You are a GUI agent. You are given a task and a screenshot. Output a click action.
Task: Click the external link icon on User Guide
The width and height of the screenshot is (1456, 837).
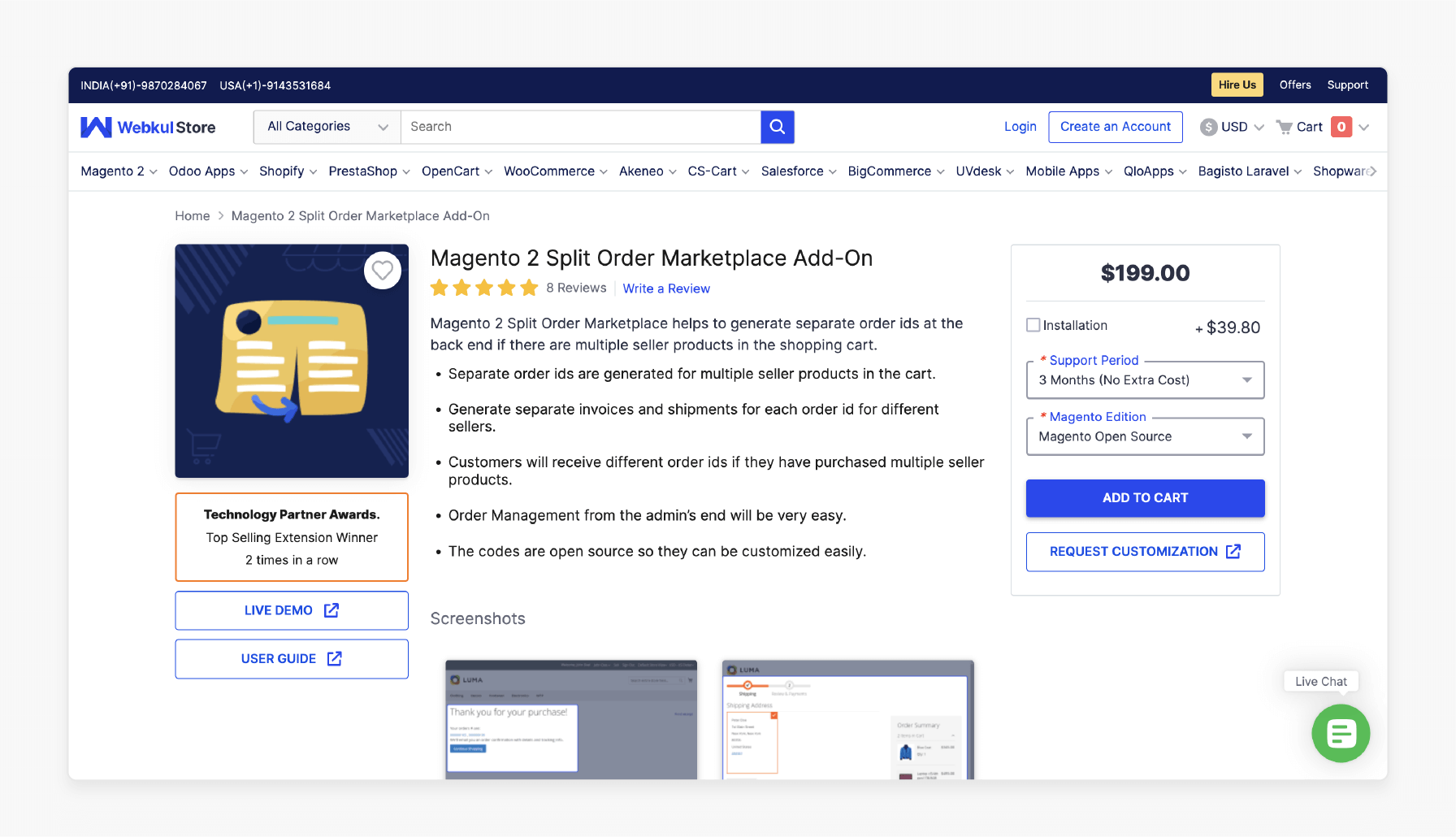point(334,658)
